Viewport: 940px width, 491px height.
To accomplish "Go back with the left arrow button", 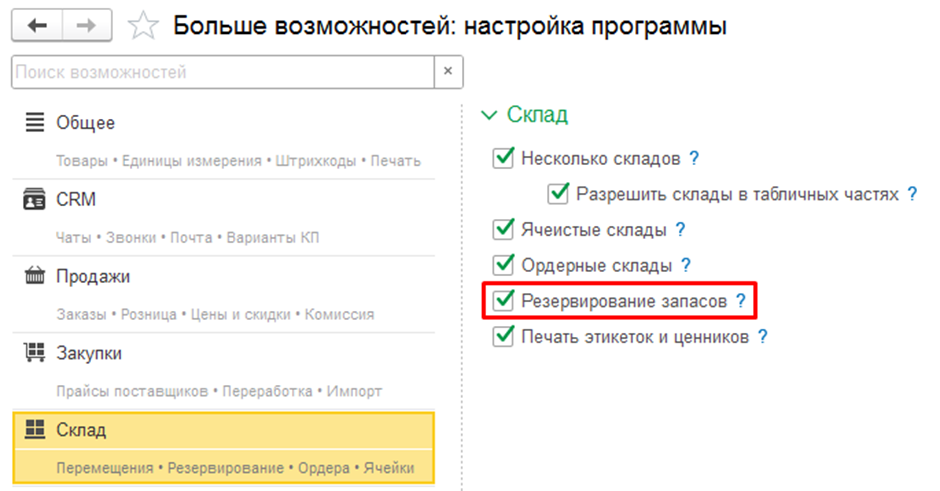I will click(37, 25).
